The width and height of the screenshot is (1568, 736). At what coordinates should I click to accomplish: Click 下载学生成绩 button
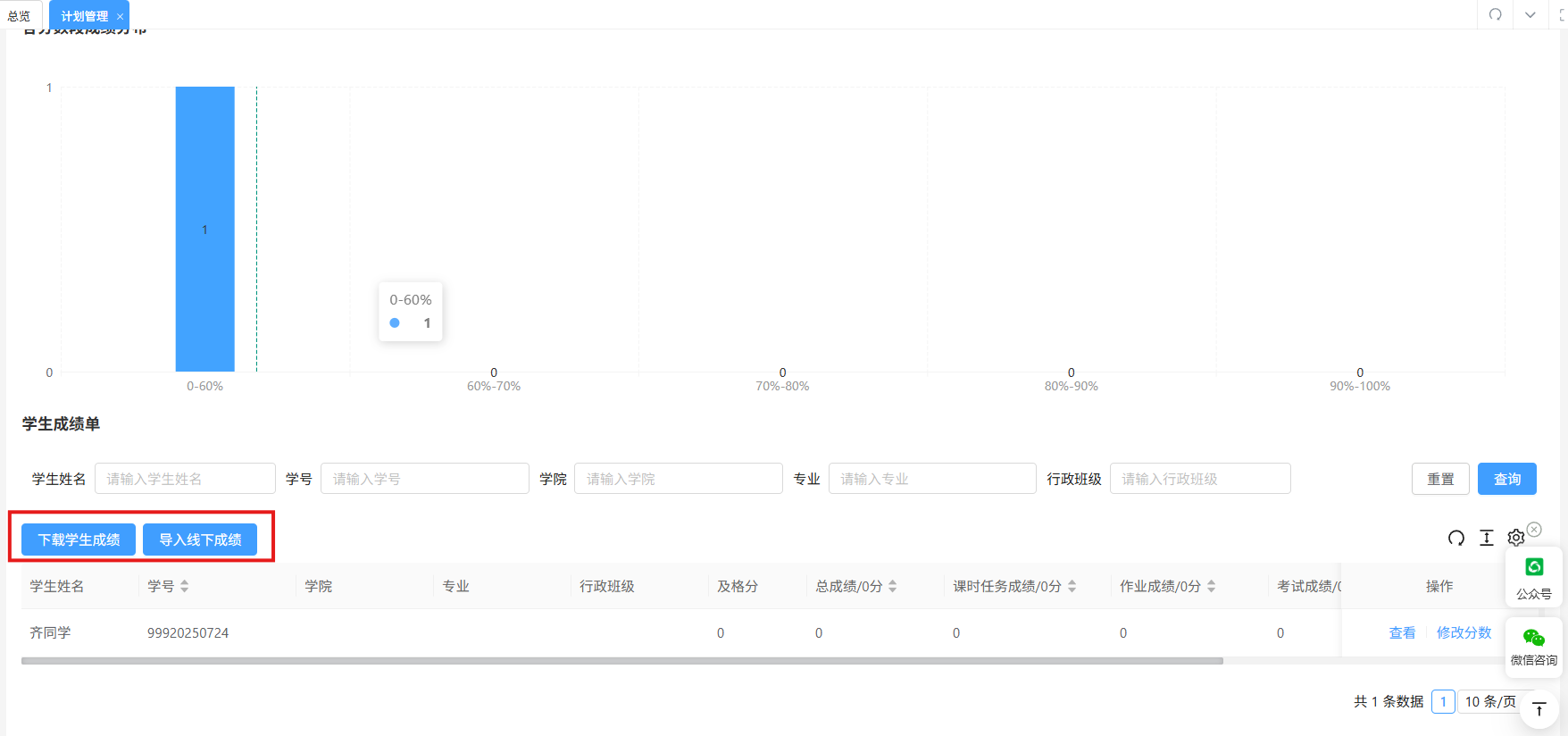pyautogui.click(x=79, y=540)
